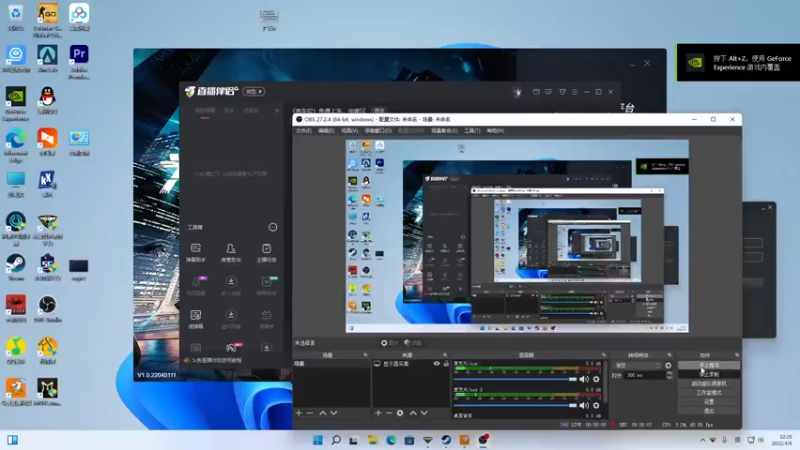
Task: Open the Adobe Premiere Pro desktop shortcut
Action: 79,62
